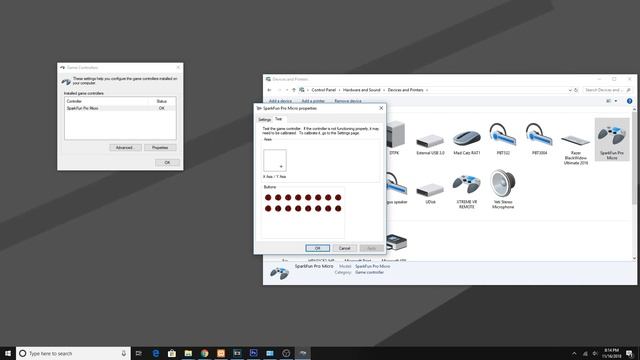Open the Action Center notification icon
The height and width of the screenshot is (360, 640).
click(629, 353)
